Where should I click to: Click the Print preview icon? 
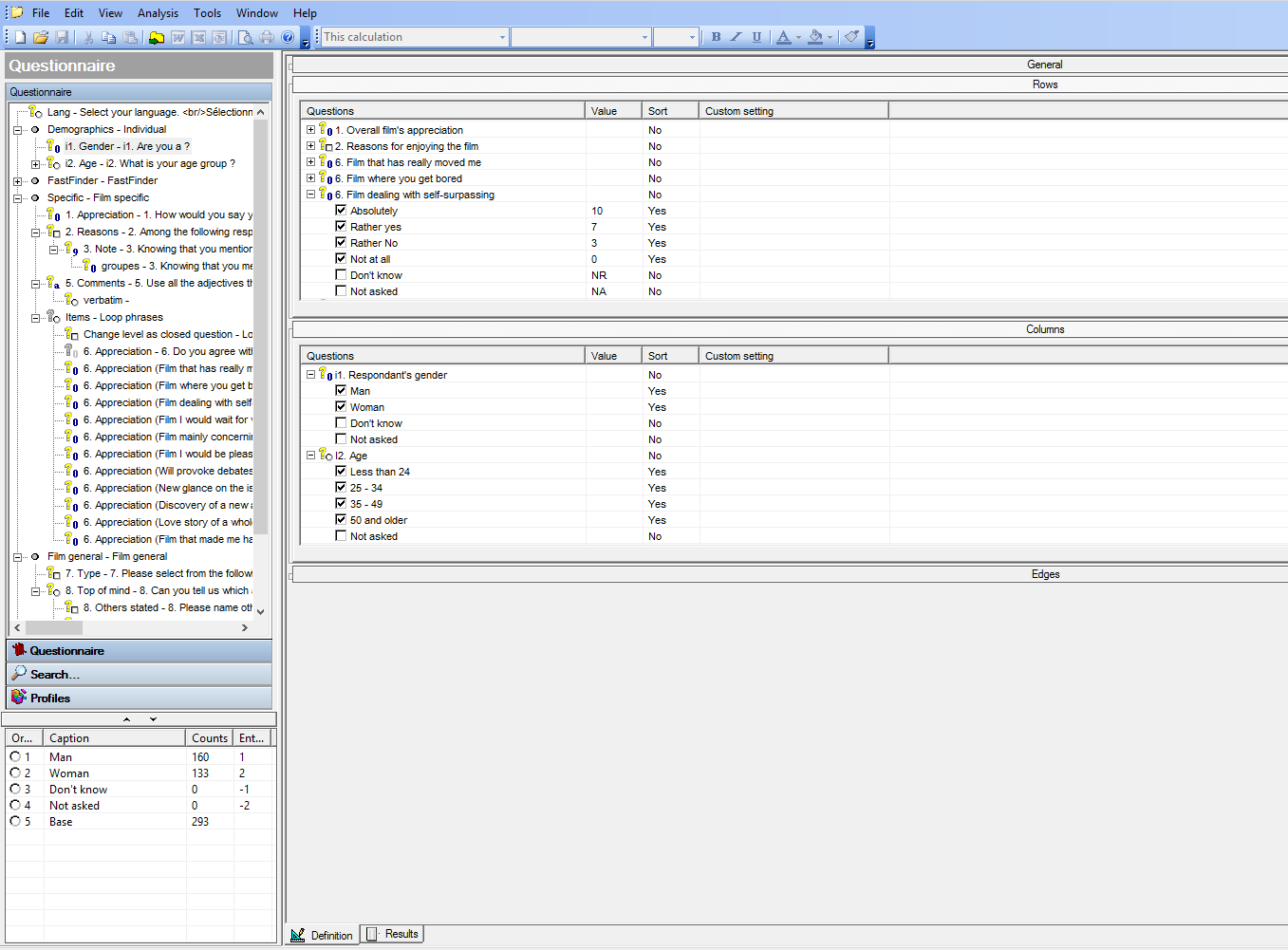(245, 37)
